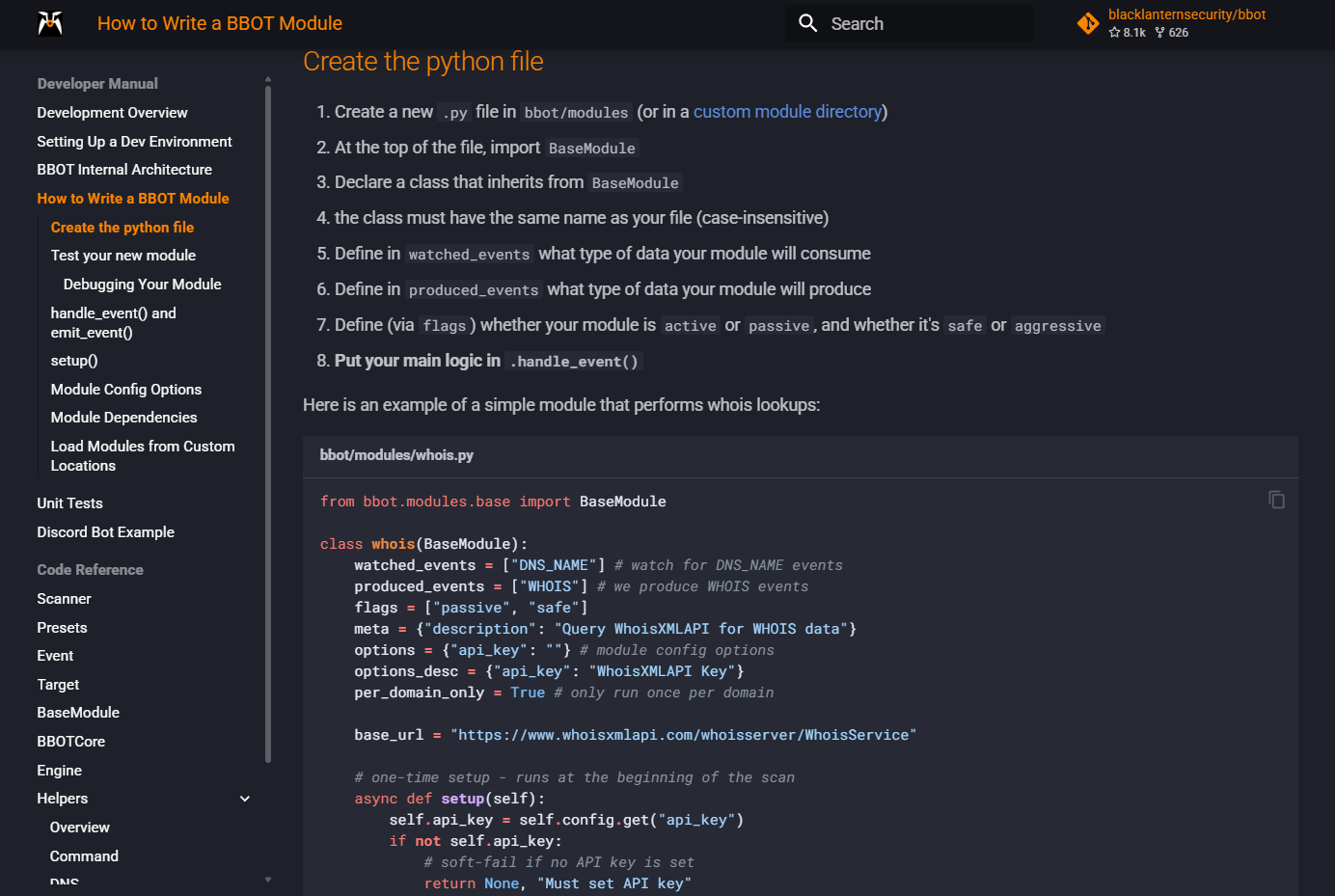Click the search magnifier icon

808,23
